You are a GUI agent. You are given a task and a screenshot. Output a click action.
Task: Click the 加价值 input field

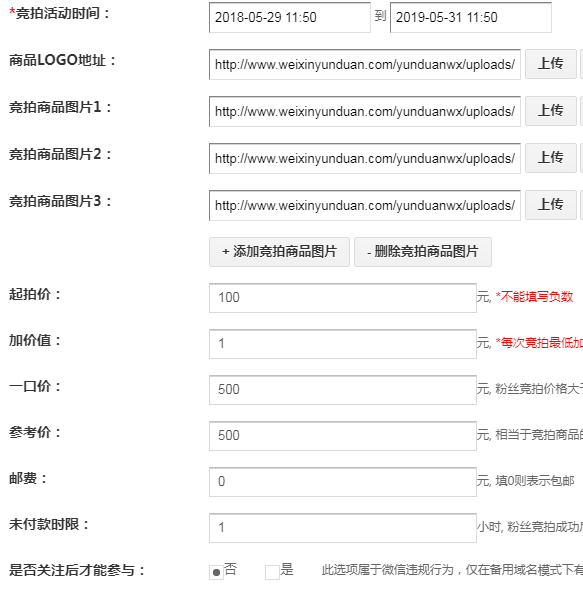pos(343,344)
